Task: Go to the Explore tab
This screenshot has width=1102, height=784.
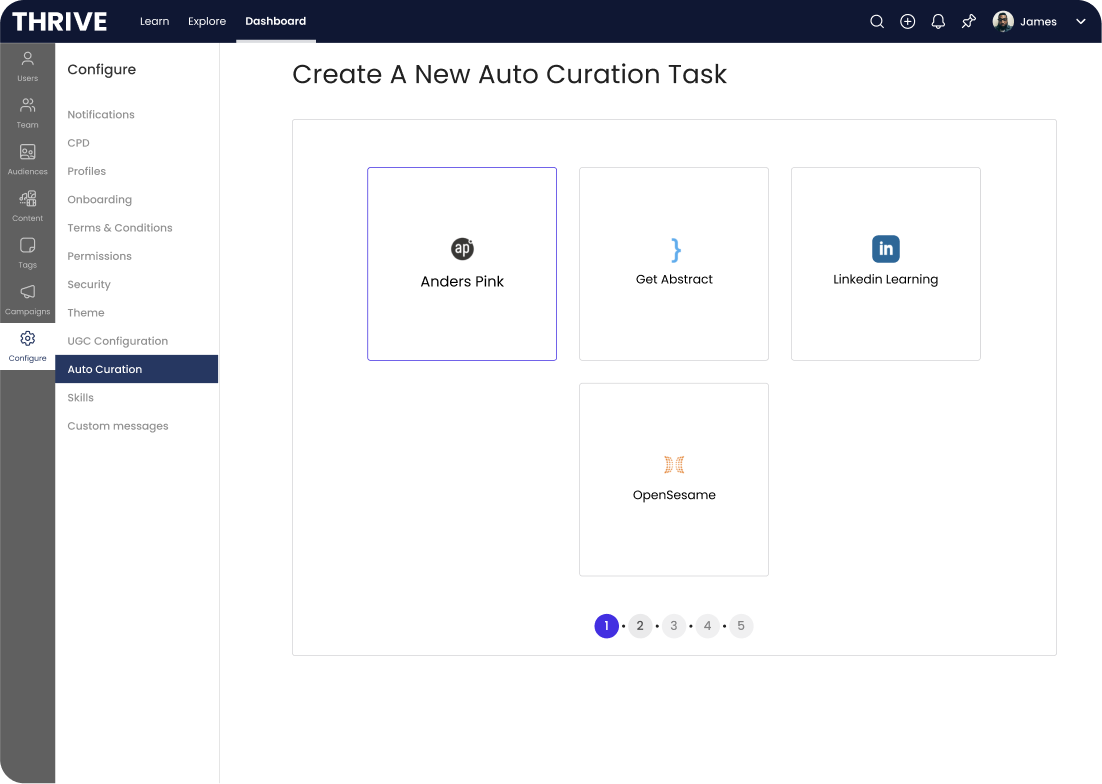Action: (x=207, y=21)
